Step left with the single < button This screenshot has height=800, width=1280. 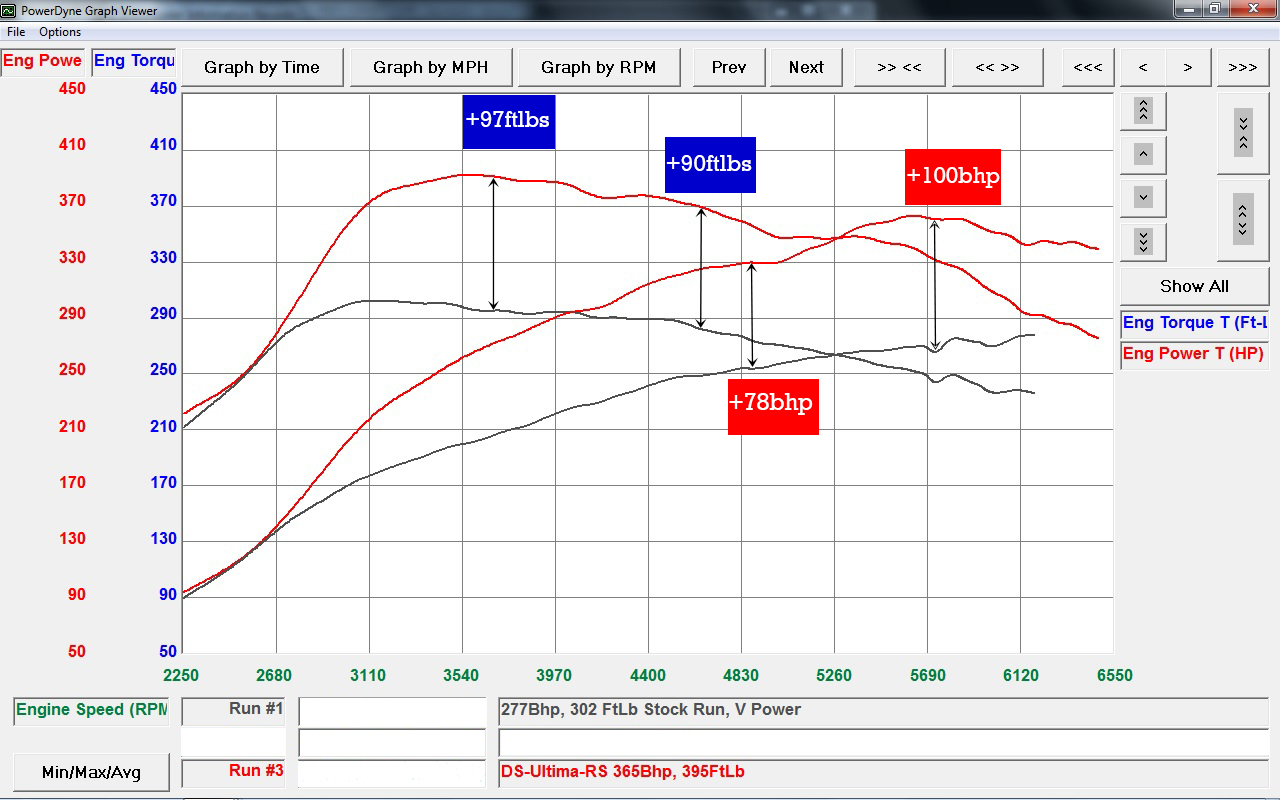(x=1143, y=67)
